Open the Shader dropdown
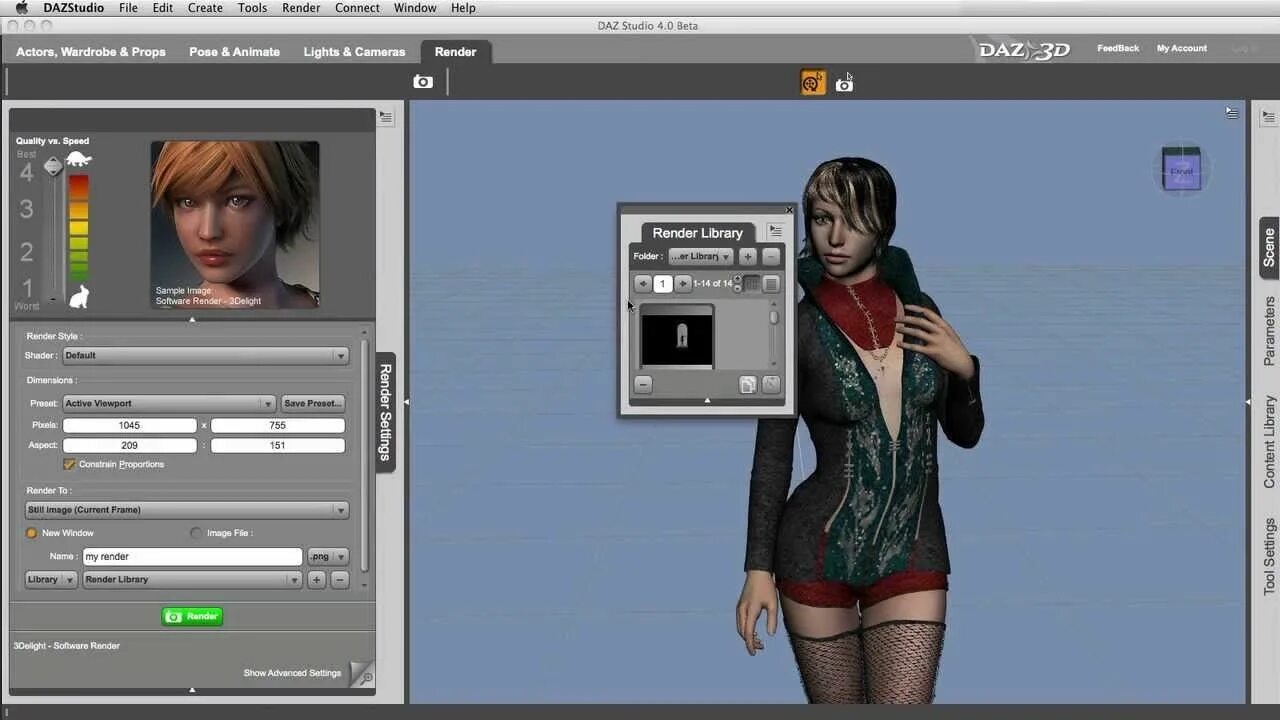 tap(205, 355)
